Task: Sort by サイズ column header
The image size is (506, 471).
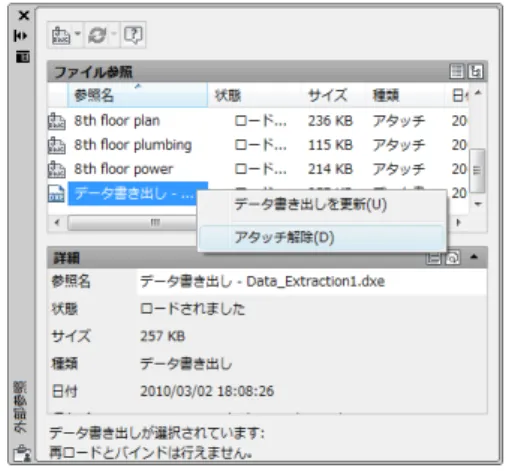Action: 333,95
